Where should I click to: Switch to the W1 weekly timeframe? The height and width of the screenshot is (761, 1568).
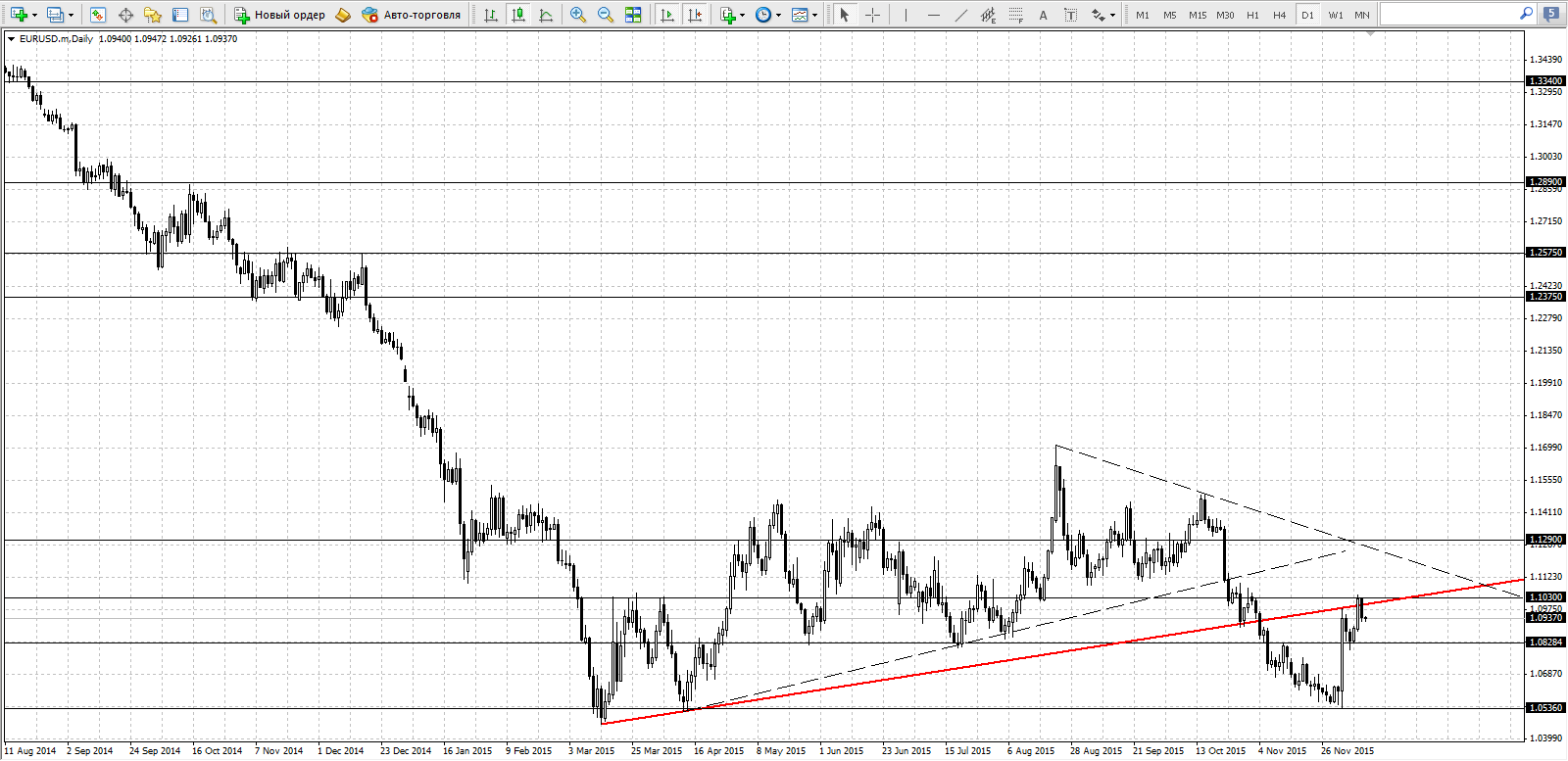(x=1336, y=15)
